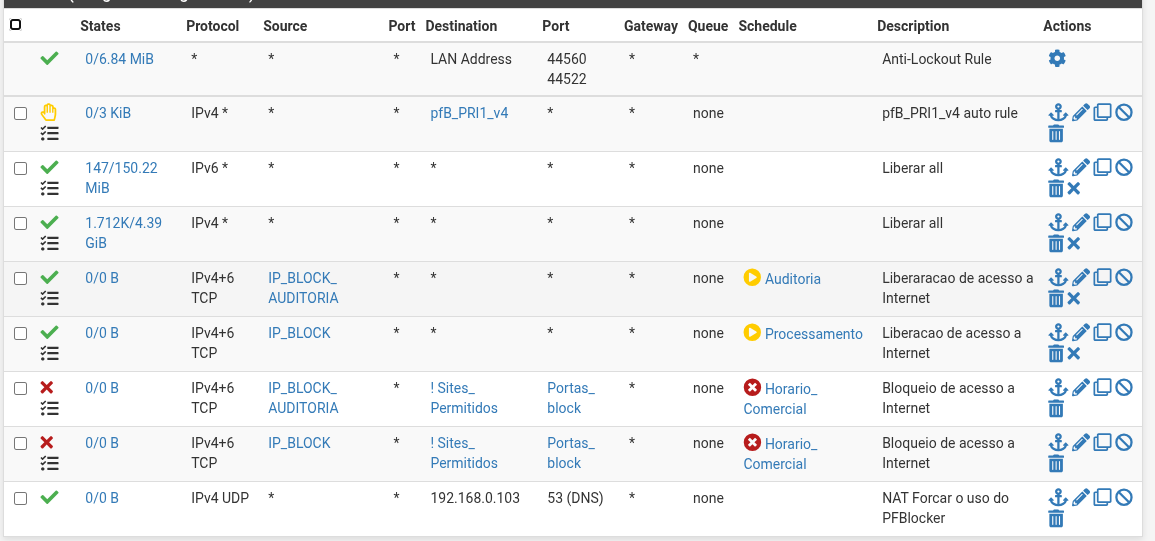Click the Portas_block port alias on the IP_BLOCK rule
Image resolution: width=1155 pixels, height=541 pixels.
tap(570, 453)
